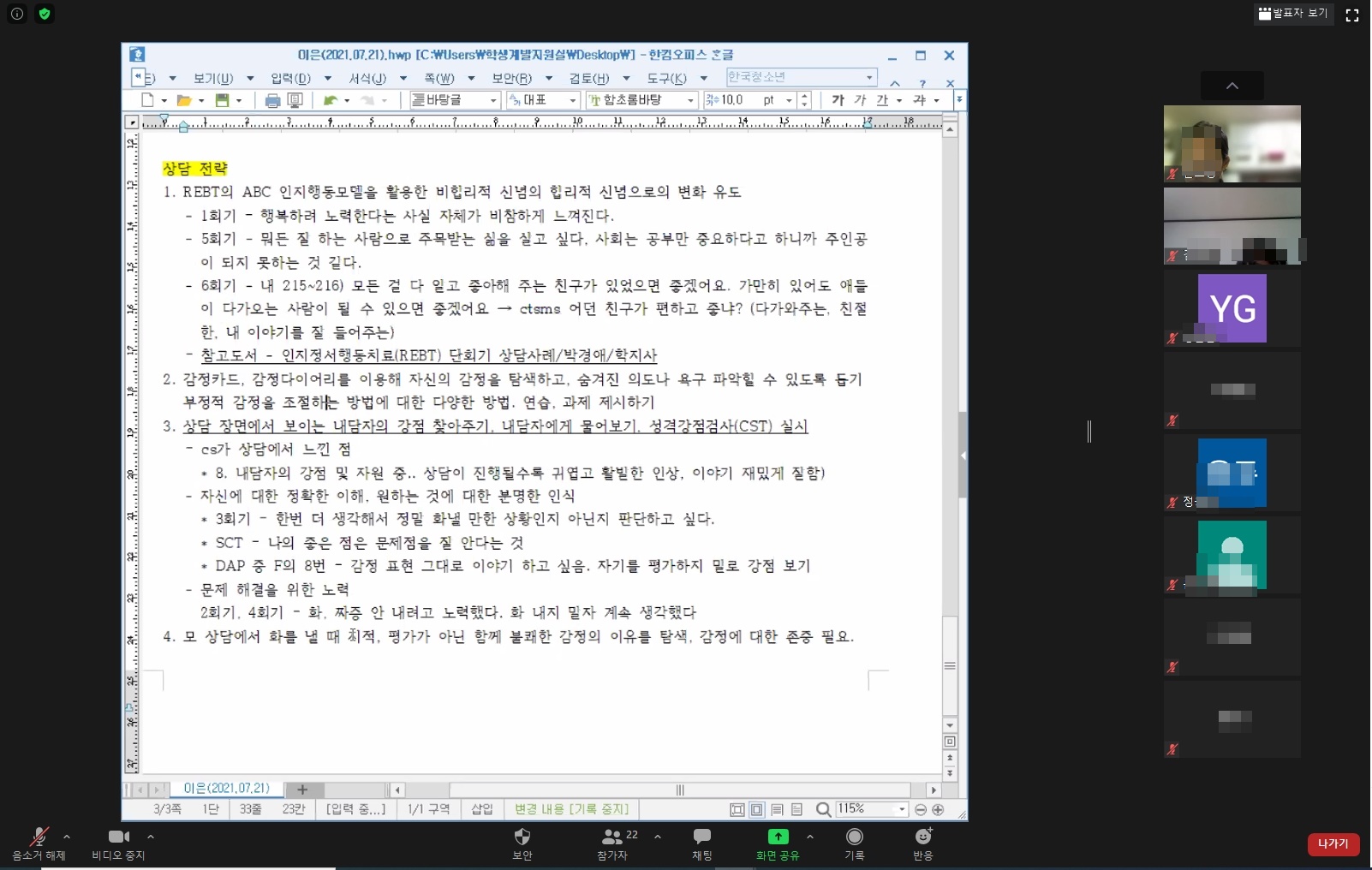Viewport: 1372px width, 870px height.
Task: Open Reactions (반응) in Zoom
Action: tap(923, 843)
